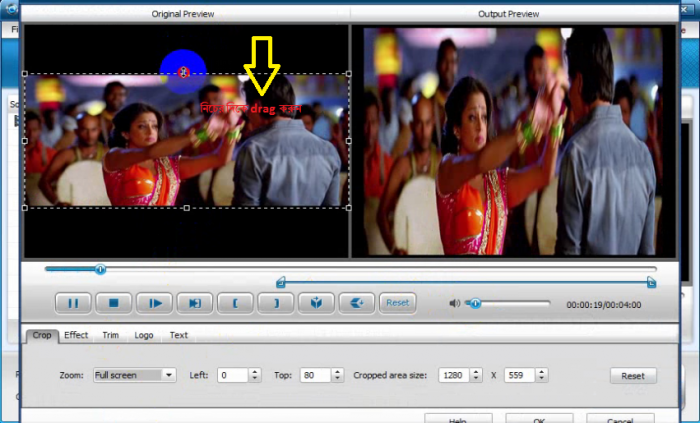Decrease the cropped area width

click(x=476, y=379)
